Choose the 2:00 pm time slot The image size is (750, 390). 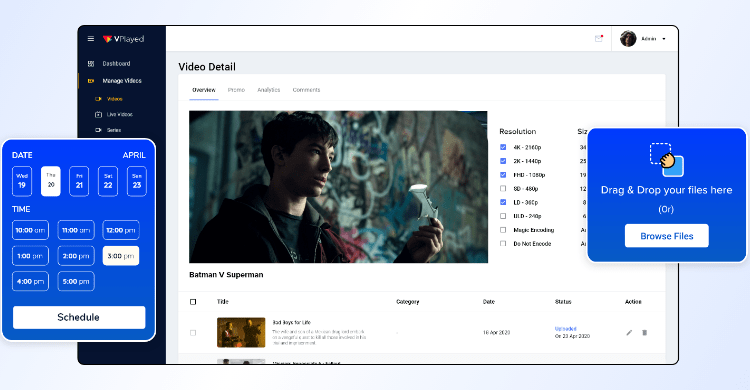coord(76,256)
